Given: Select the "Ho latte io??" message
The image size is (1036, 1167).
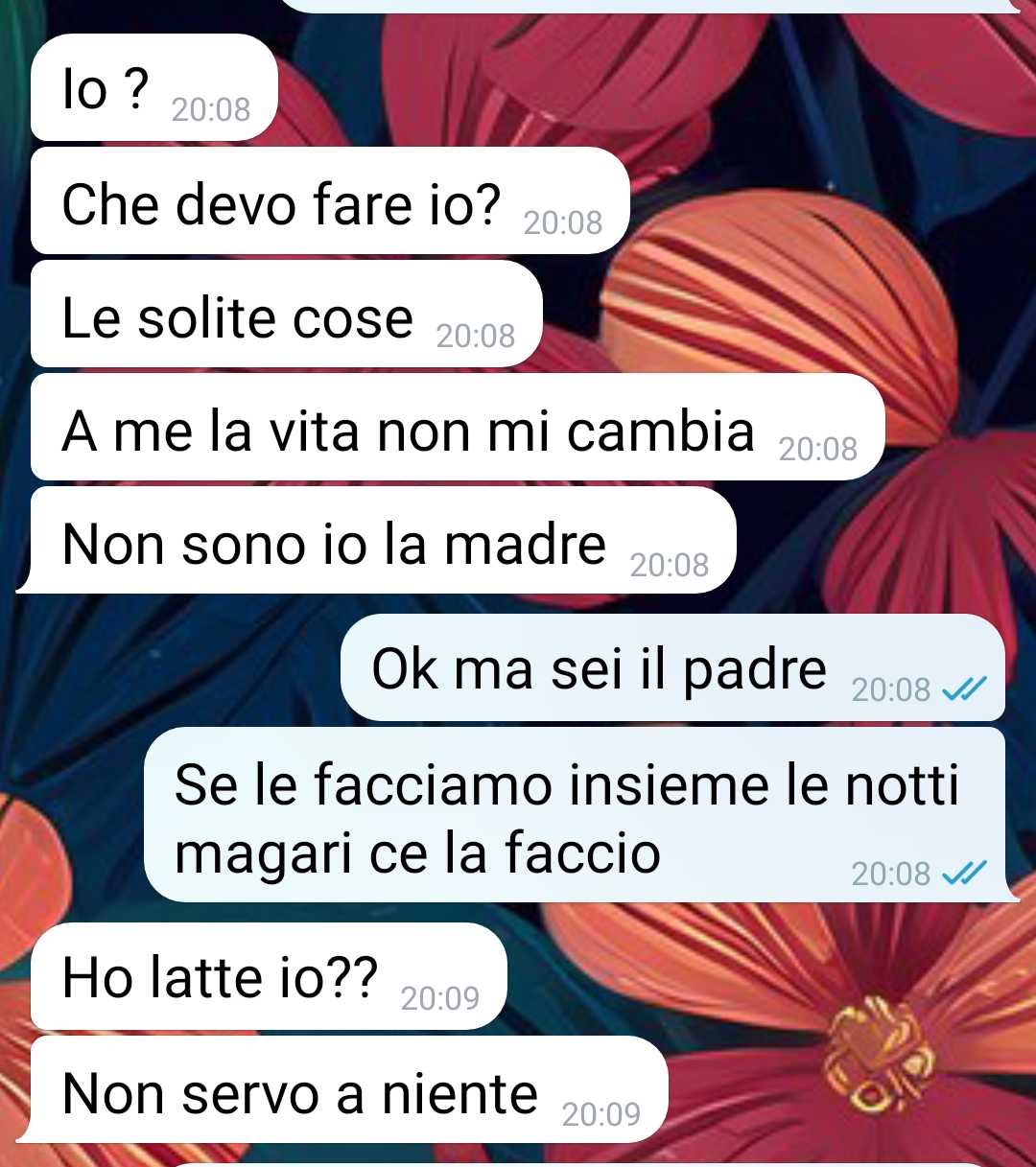Looking at the screenshot, I should (x=269, y=976).
